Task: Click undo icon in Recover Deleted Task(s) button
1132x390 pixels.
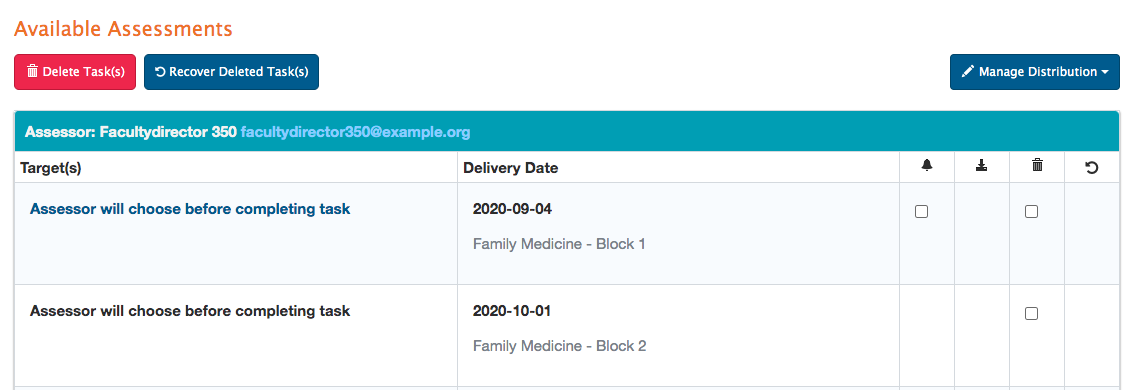Action: point(160,72)
